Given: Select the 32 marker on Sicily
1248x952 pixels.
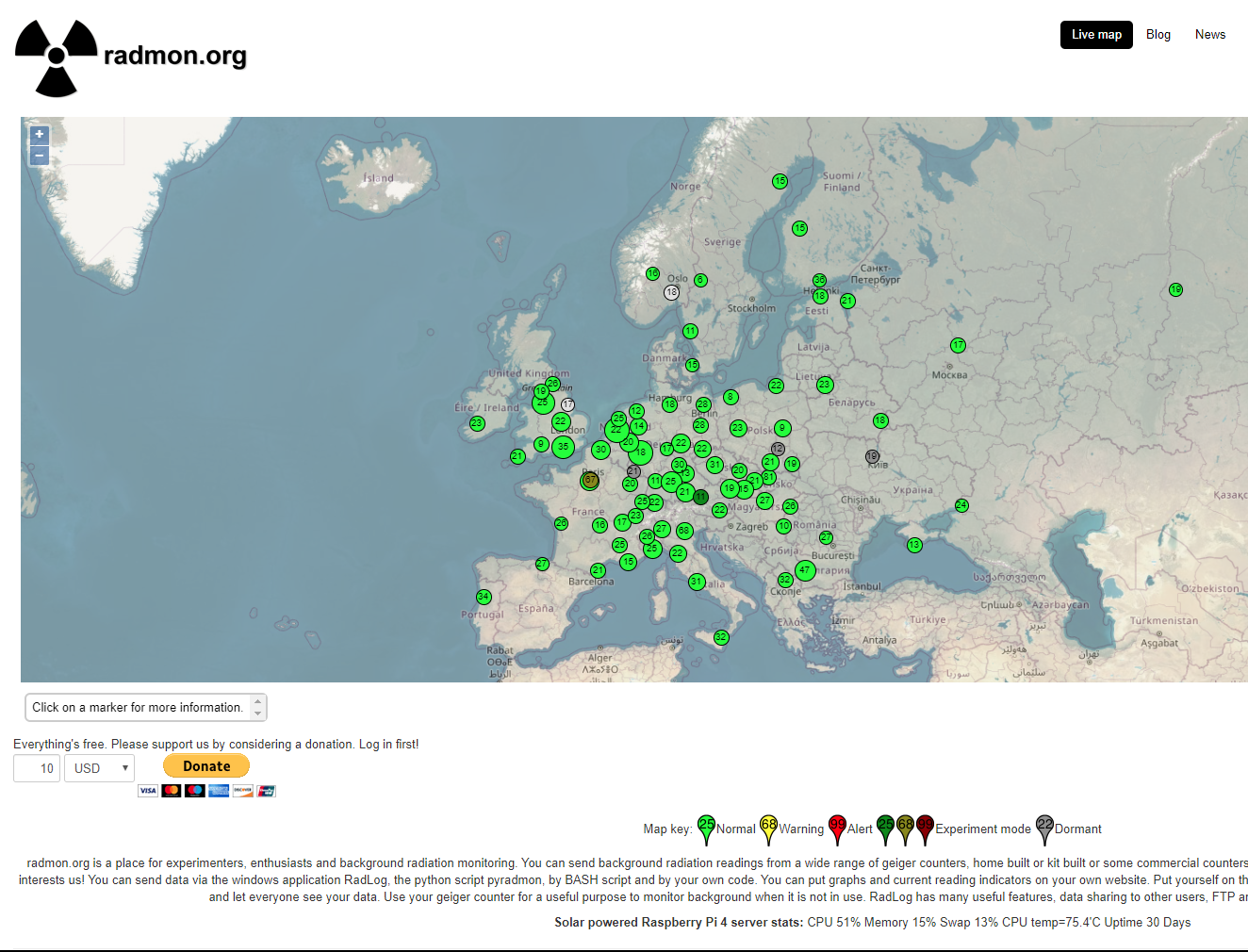Looking at the screenshot, I should click(x=721, y=637).
